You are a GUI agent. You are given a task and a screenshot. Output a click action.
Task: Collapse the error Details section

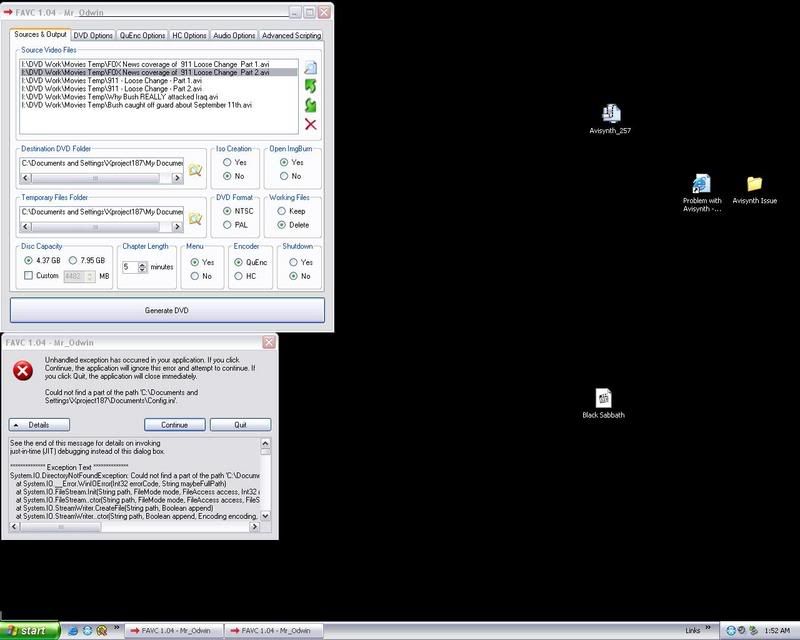pyautogui.click(x=33, y=424)
